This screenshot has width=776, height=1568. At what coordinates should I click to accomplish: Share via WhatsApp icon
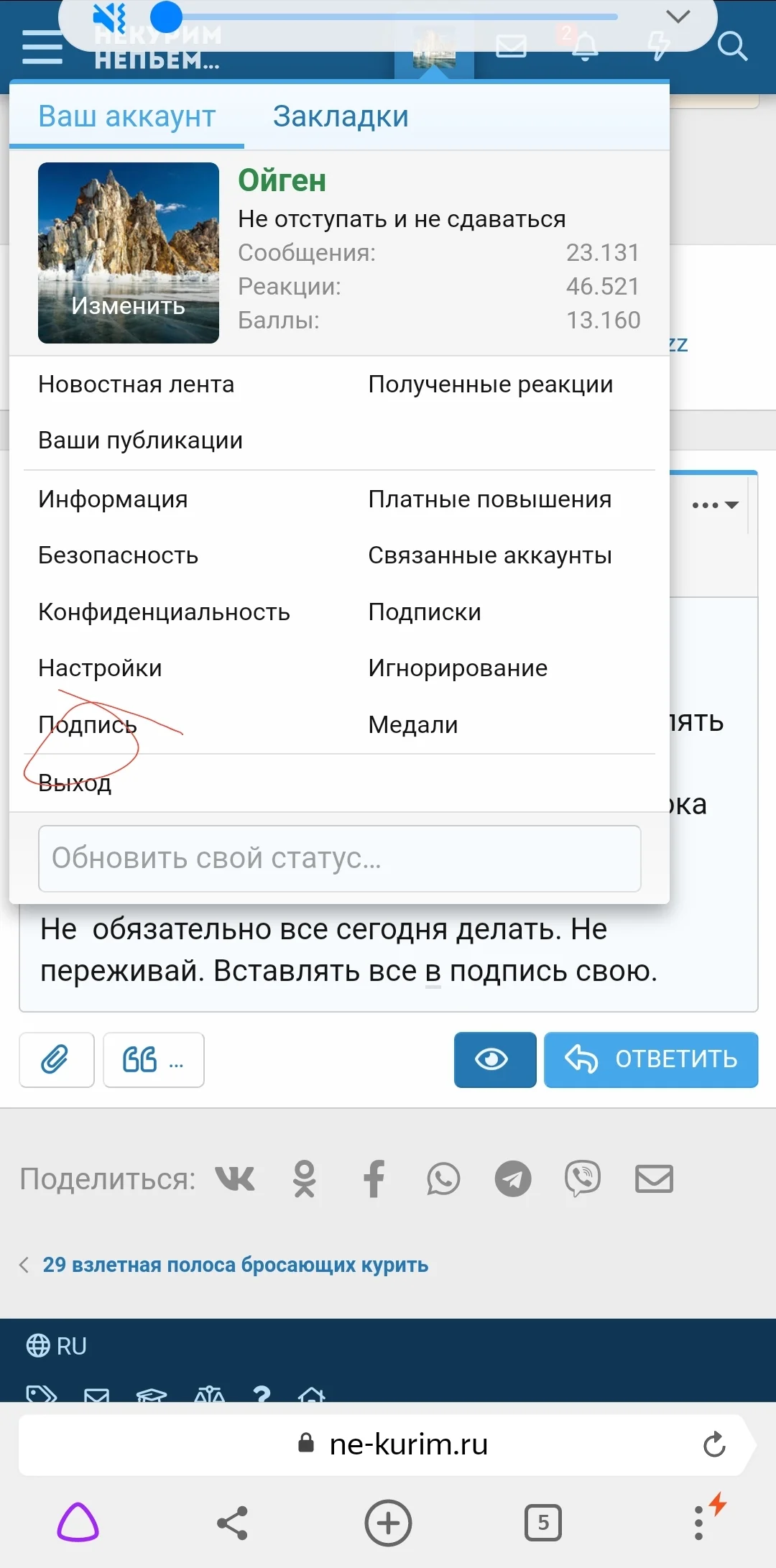click(x=443, y=1179)
